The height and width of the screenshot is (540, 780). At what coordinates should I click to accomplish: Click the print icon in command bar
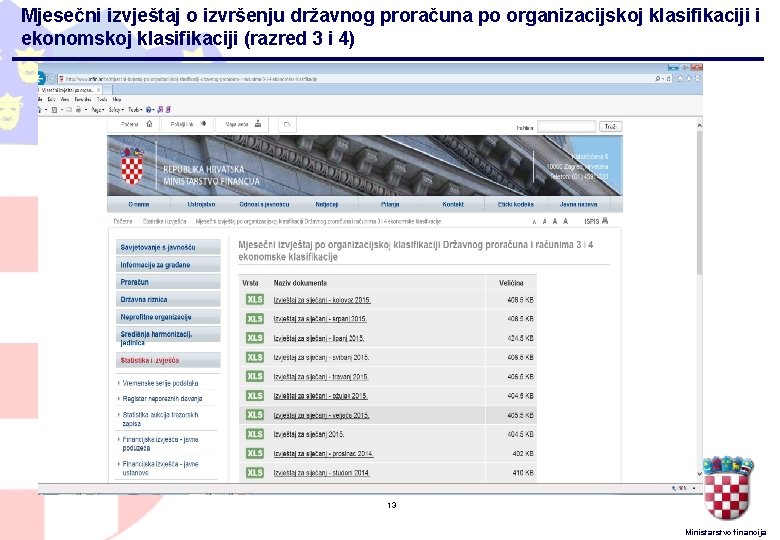[x=78, y=109]
